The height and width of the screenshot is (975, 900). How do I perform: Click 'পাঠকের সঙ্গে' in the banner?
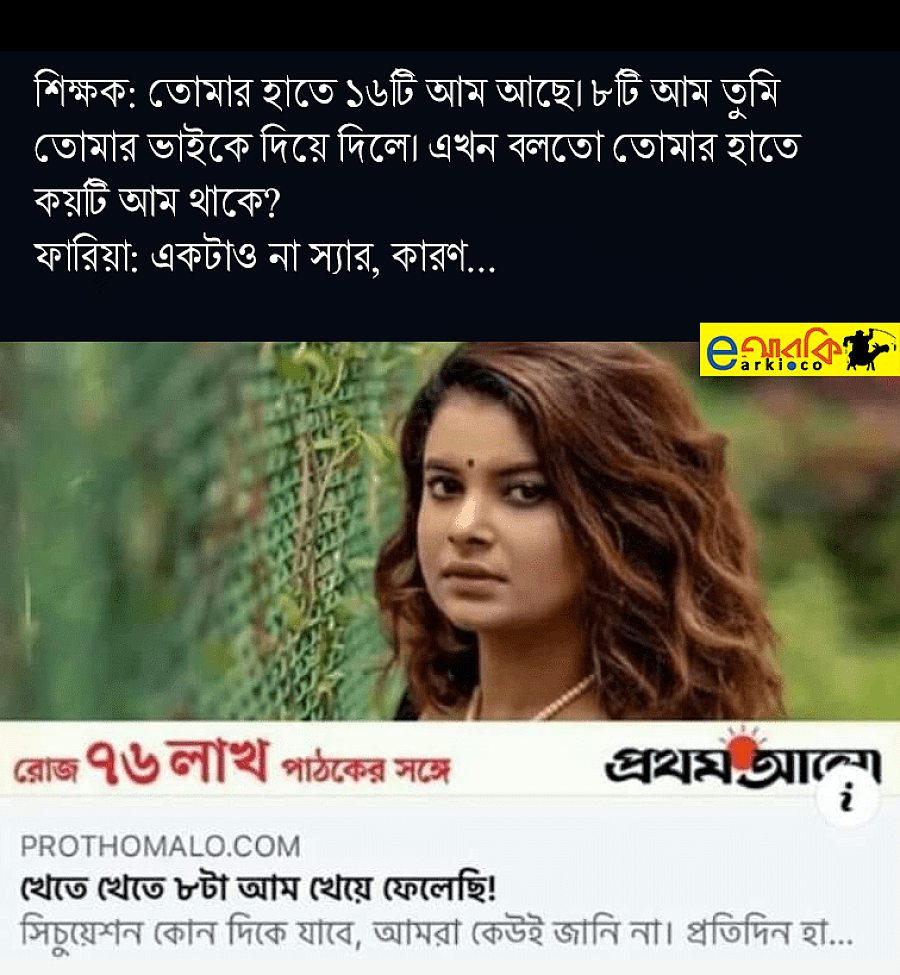pos(366,770)
